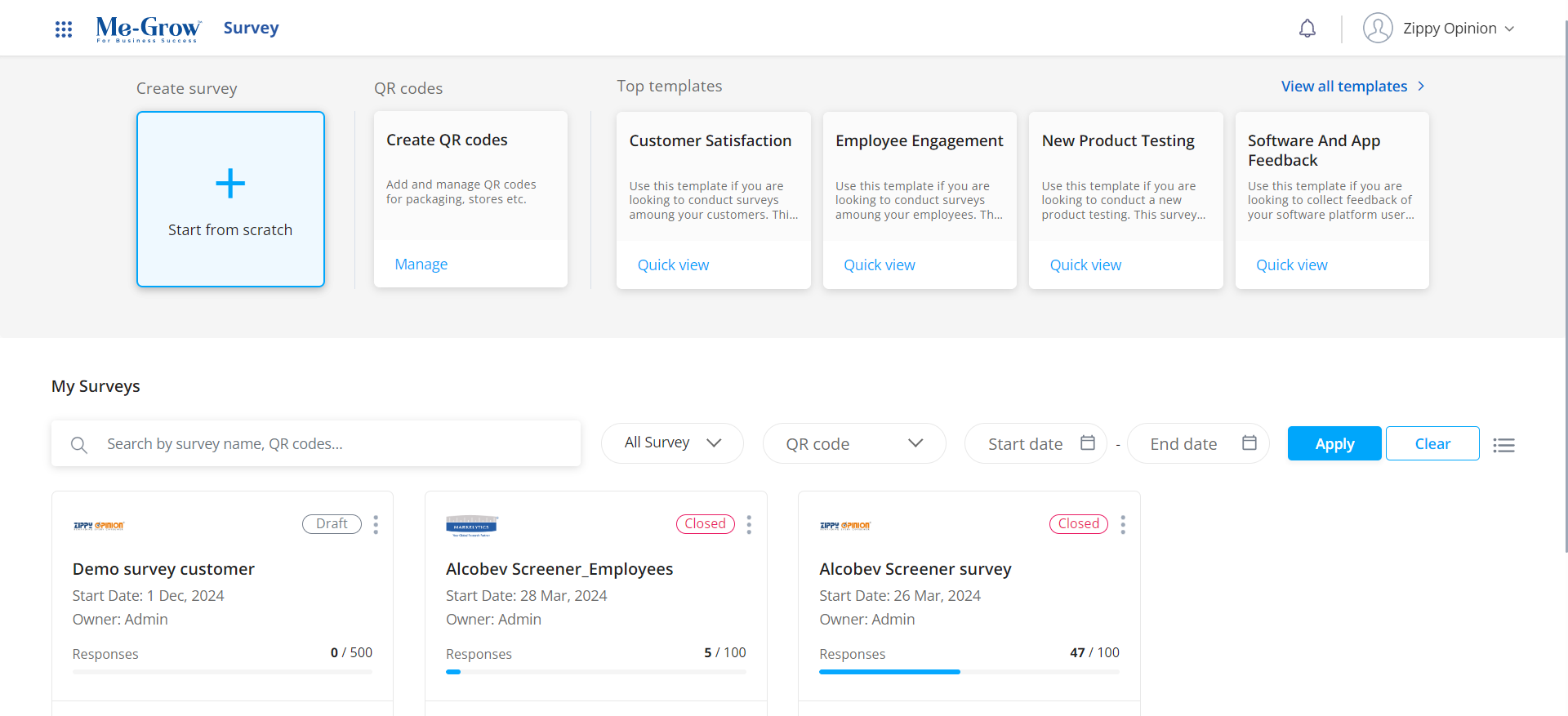This screenshot has width=1568, height=716.
Task: Click Alcobev Screener survey responses progress bar
Action: pyautogui.click(x=969, y=672)
